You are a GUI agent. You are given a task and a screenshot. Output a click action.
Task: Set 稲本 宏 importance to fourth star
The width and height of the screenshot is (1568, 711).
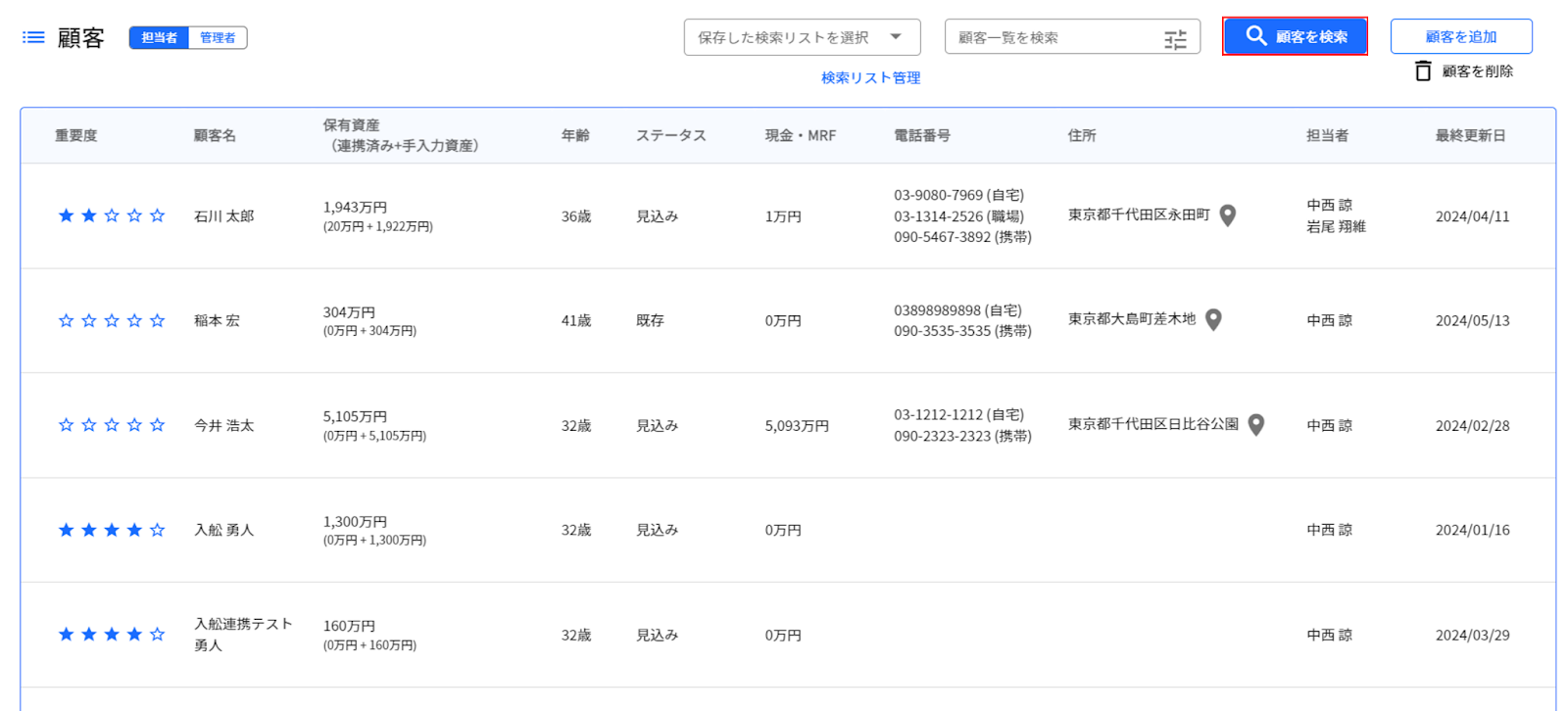(x=134, y=320)
